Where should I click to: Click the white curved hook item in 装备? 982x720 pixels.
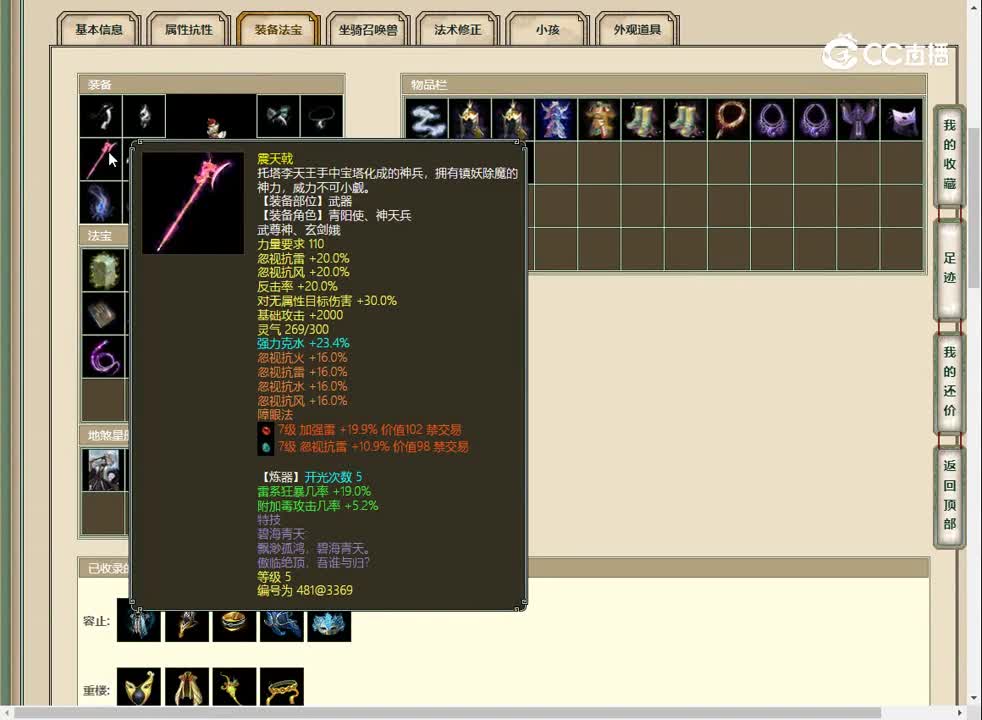[101, 116]
